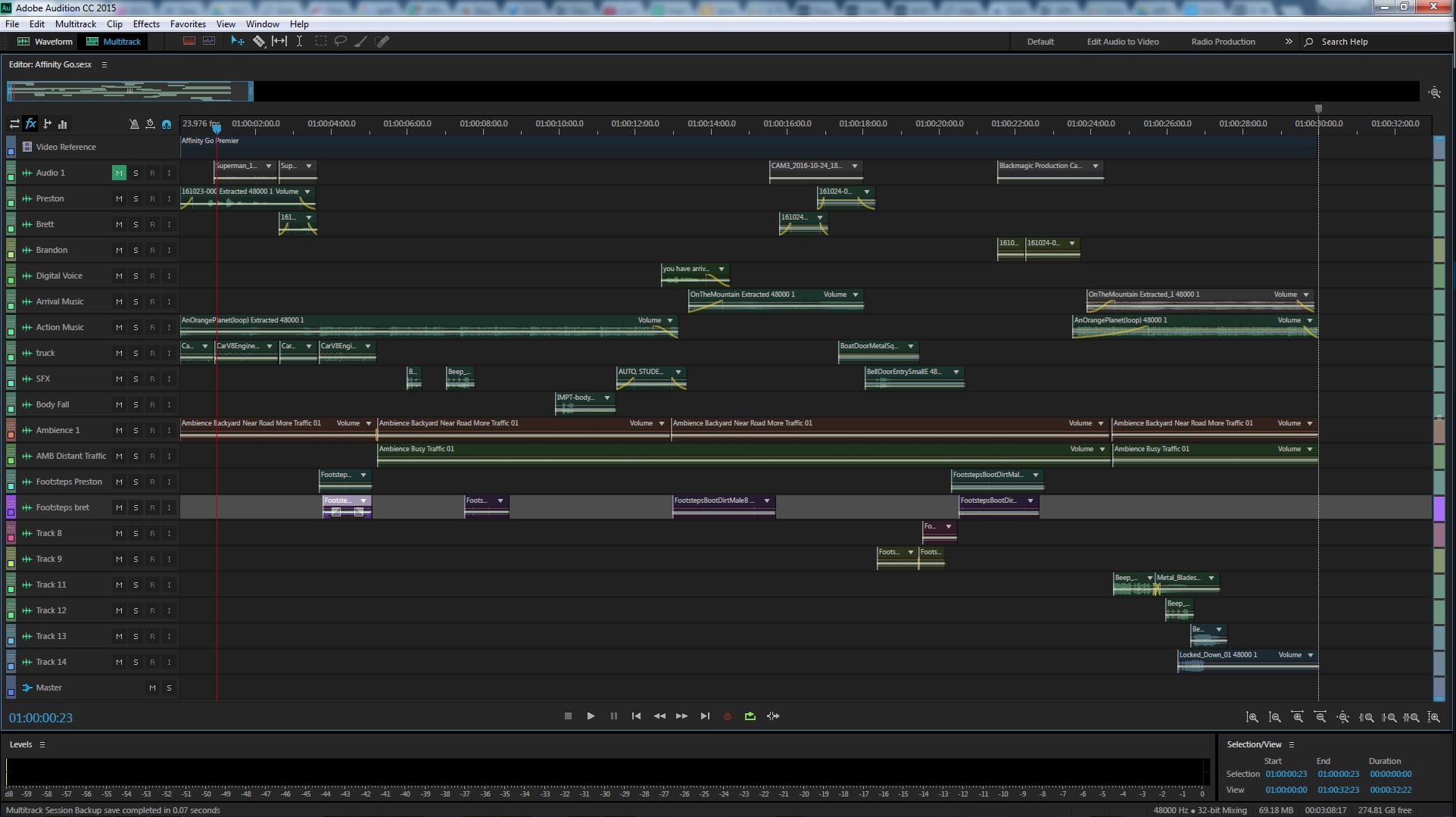Select the Move tool in toolbar
The height and width of the screenshot is (817, 1456).
tap(237, 42)
